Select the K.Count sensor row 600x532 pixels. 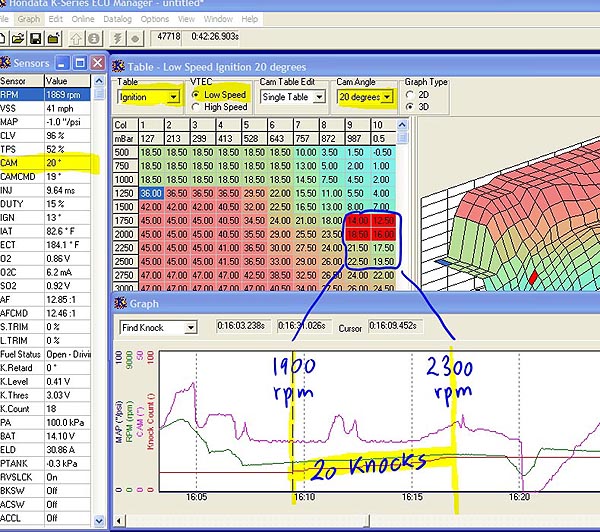pos(45,409)
